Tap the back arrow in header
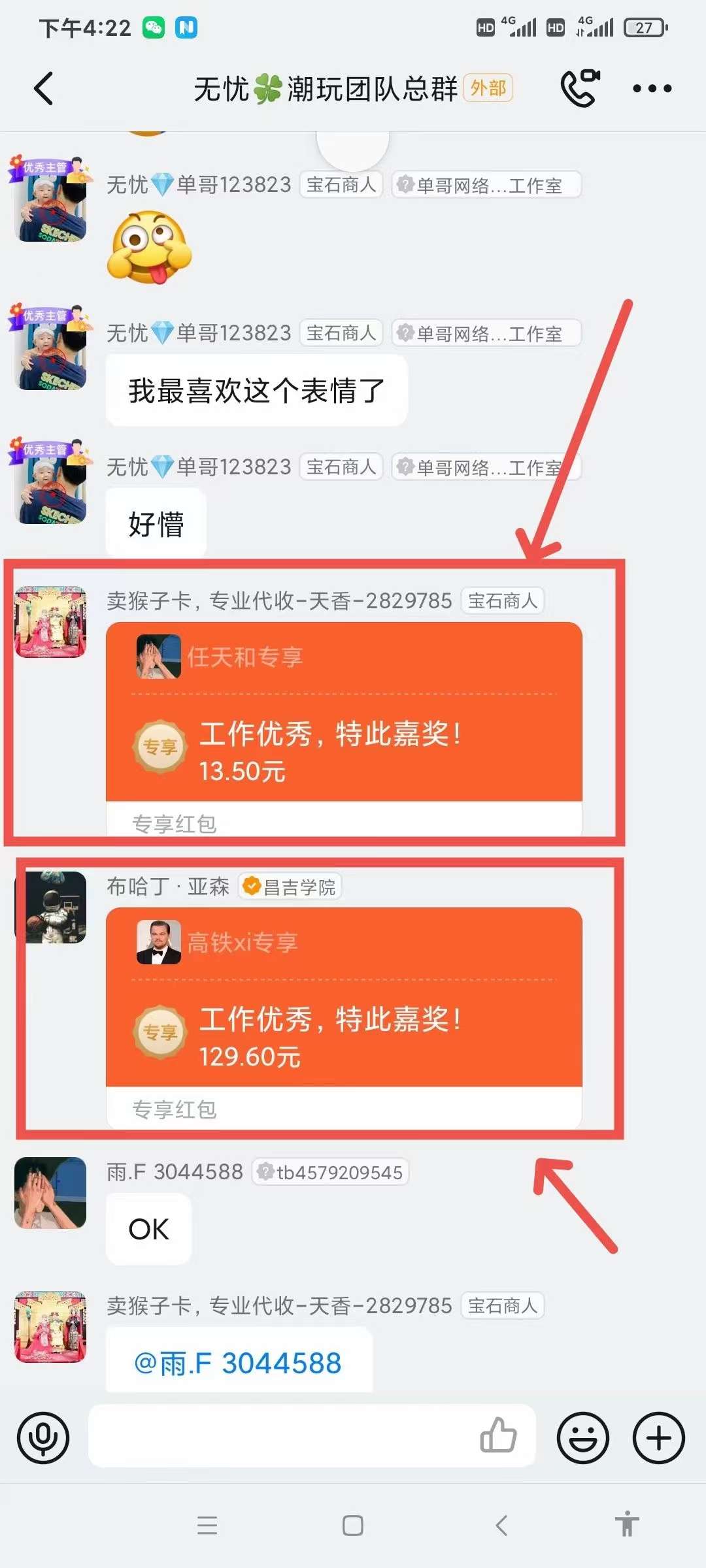Screen dimensions: 706x1568 pyautogui.click(x=44, y=89)
